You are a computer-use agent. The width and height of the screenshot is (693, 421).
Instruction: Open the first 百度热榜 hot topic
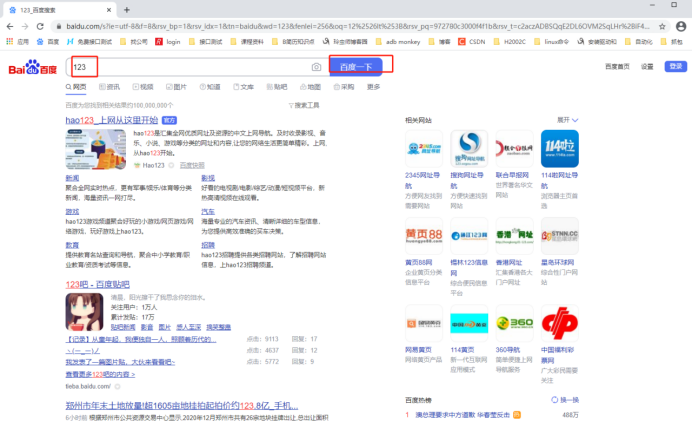tap(462, 415)
